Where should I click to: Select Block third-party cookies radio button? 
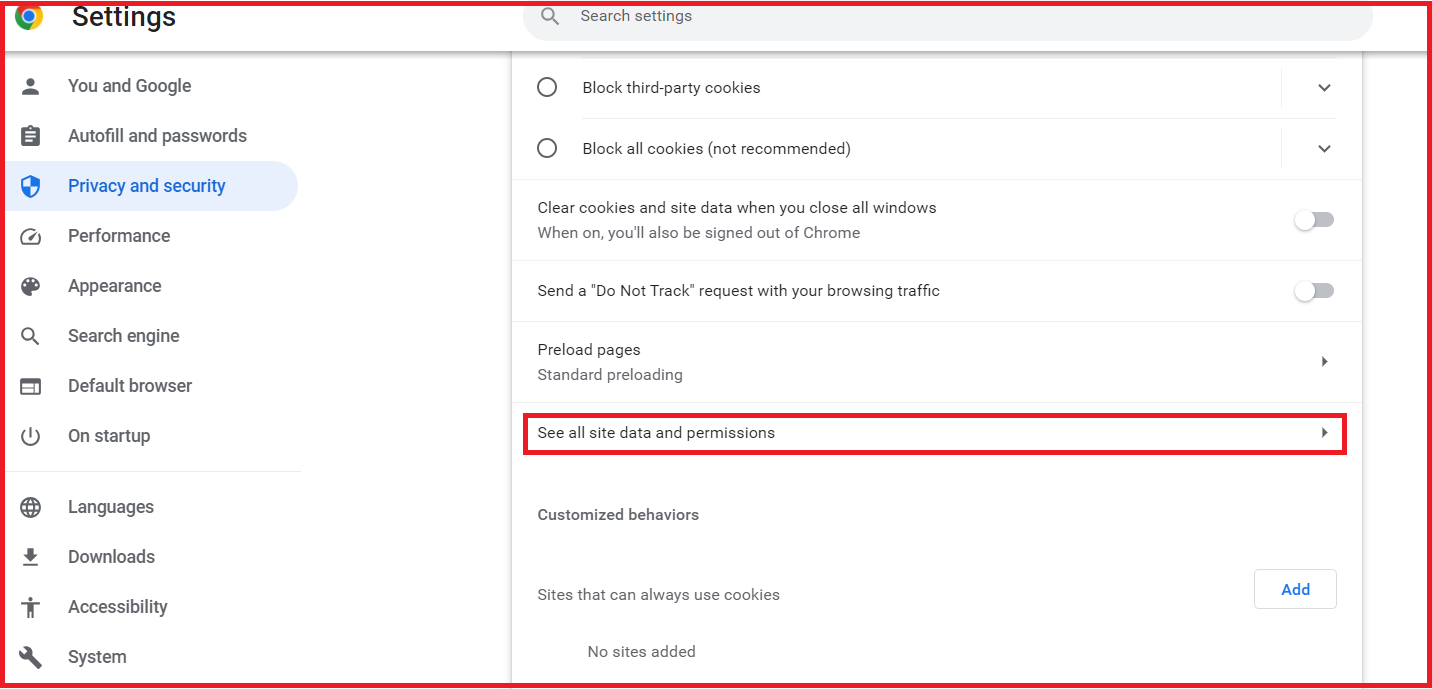pyautogui.click(x=547, y=87)
